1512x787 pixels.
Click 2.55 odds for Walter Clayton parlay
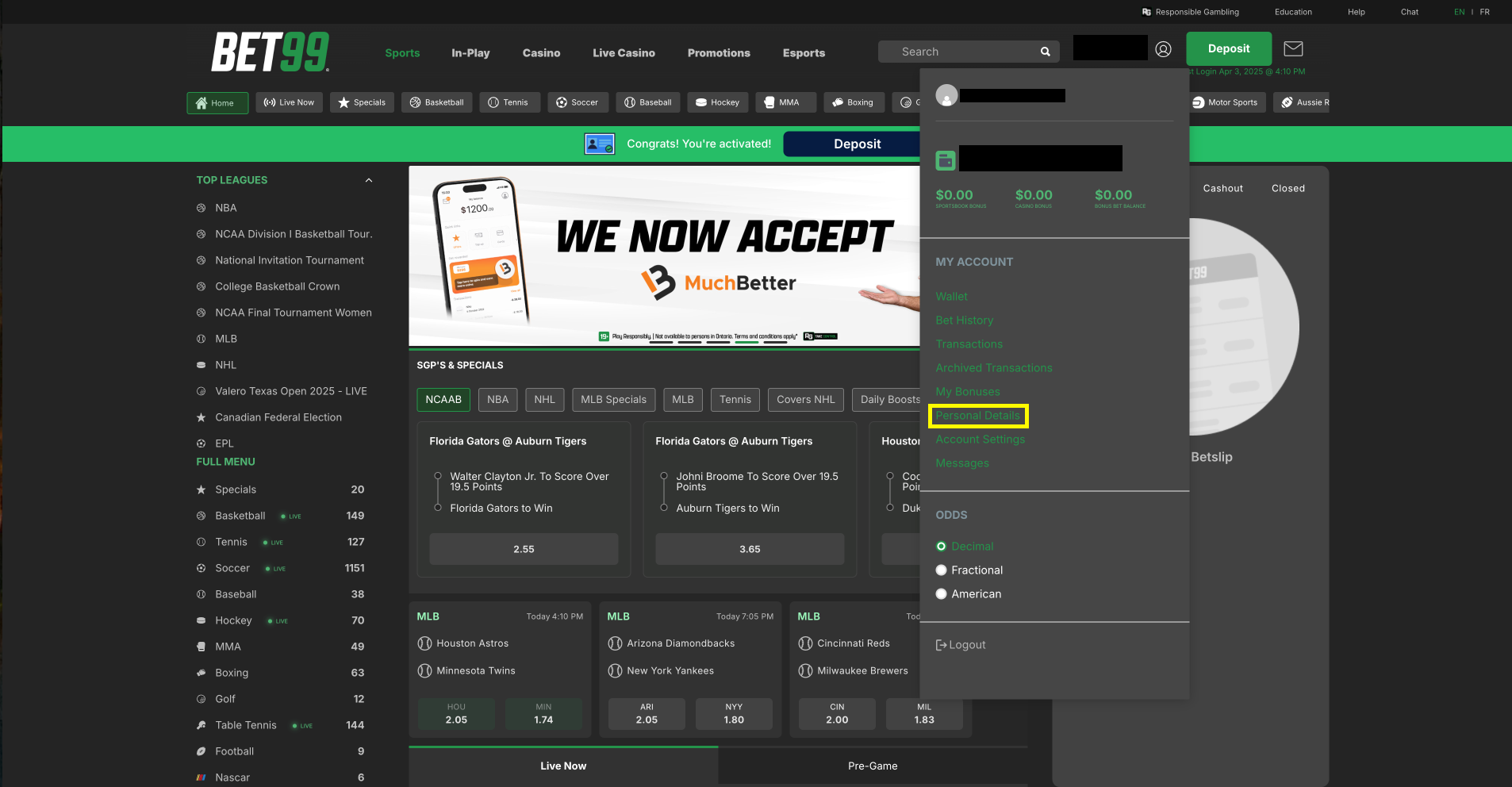[524, 549]
